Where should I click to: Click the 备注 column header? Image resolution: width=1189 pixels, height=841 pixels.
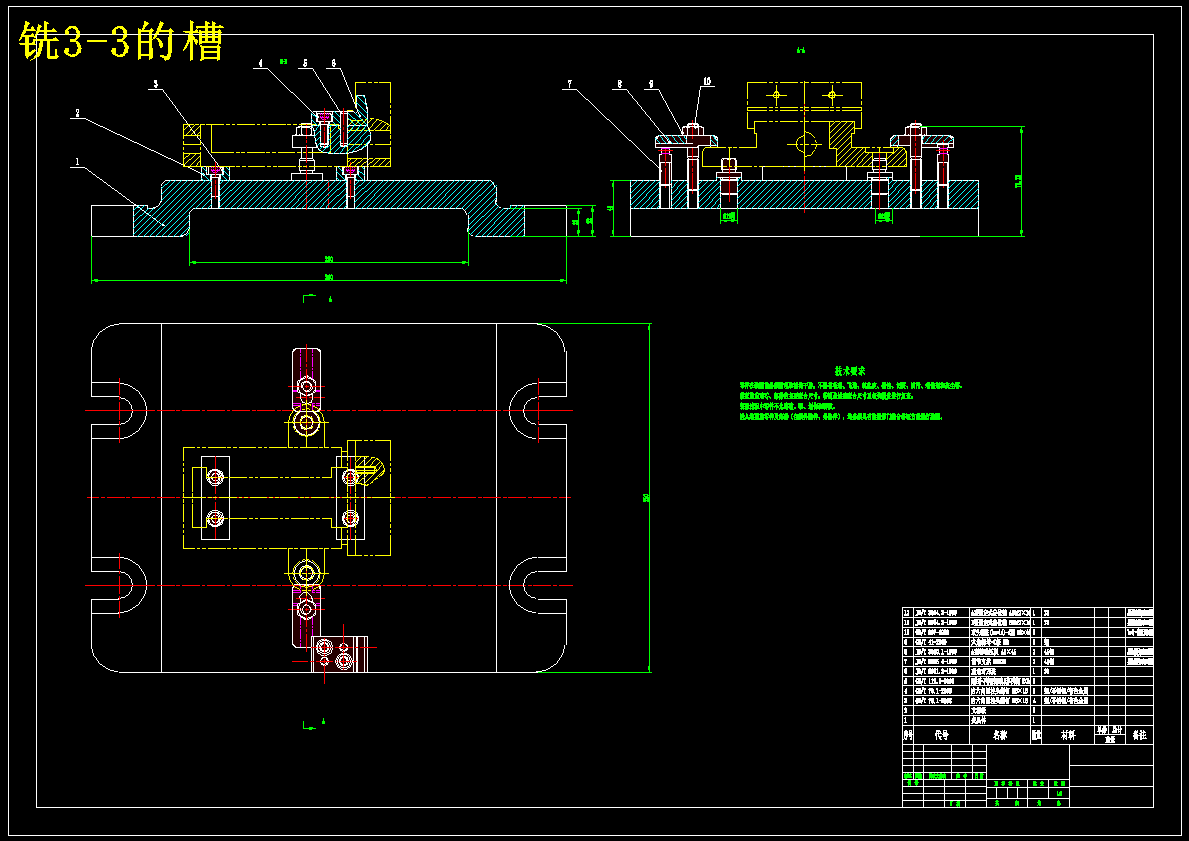click(1139, 735)
